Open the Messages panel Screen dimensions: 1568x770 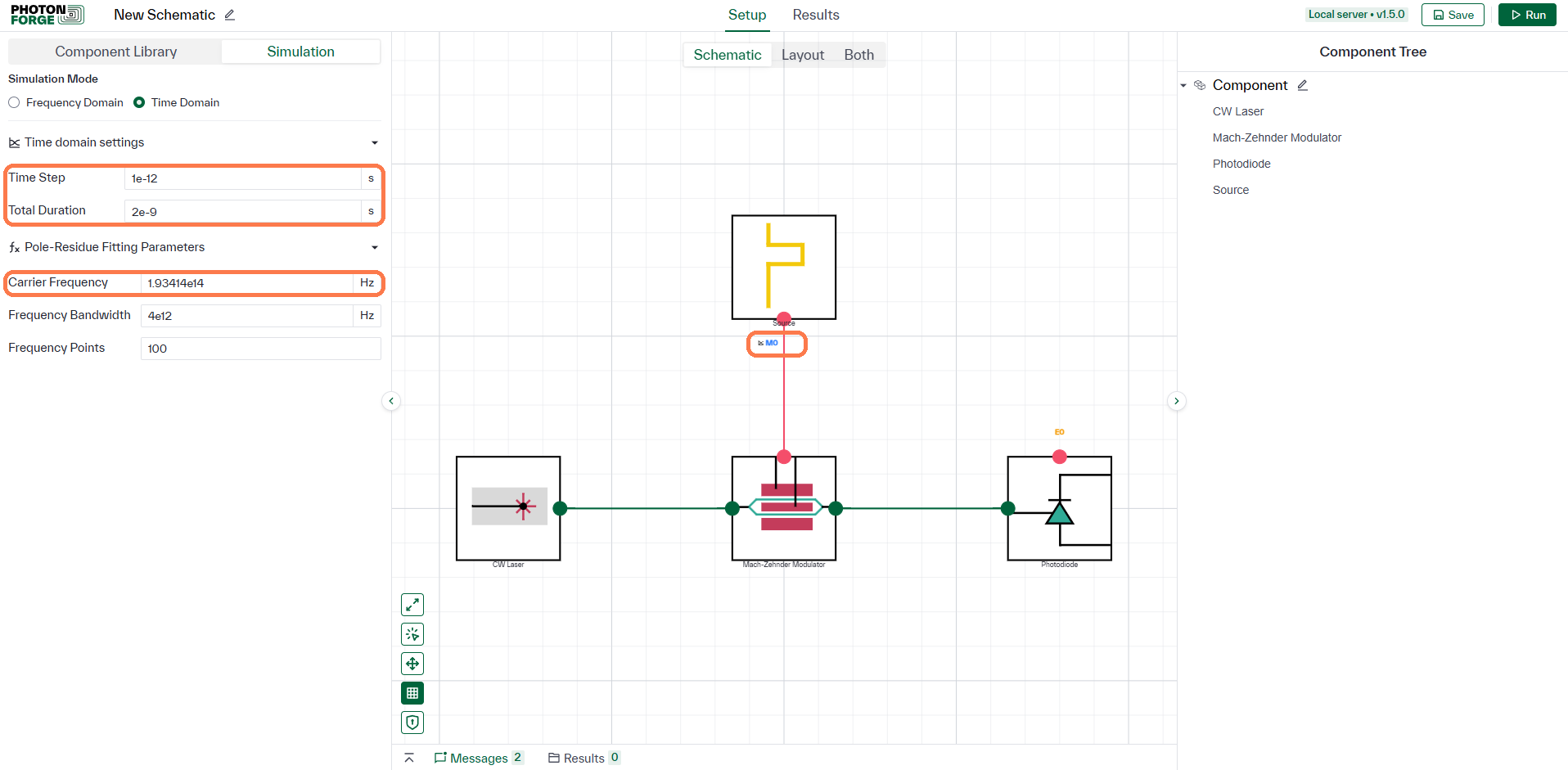coord(479,758)
